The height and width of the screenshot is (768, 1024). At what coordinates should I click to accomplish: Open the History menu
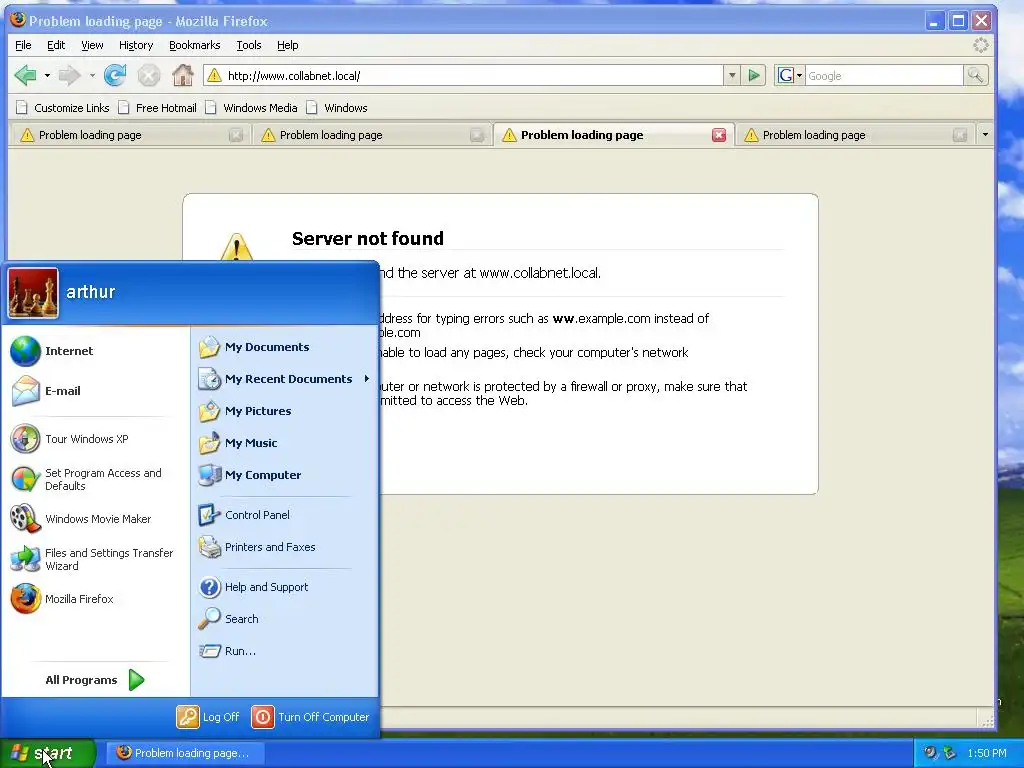136,45
